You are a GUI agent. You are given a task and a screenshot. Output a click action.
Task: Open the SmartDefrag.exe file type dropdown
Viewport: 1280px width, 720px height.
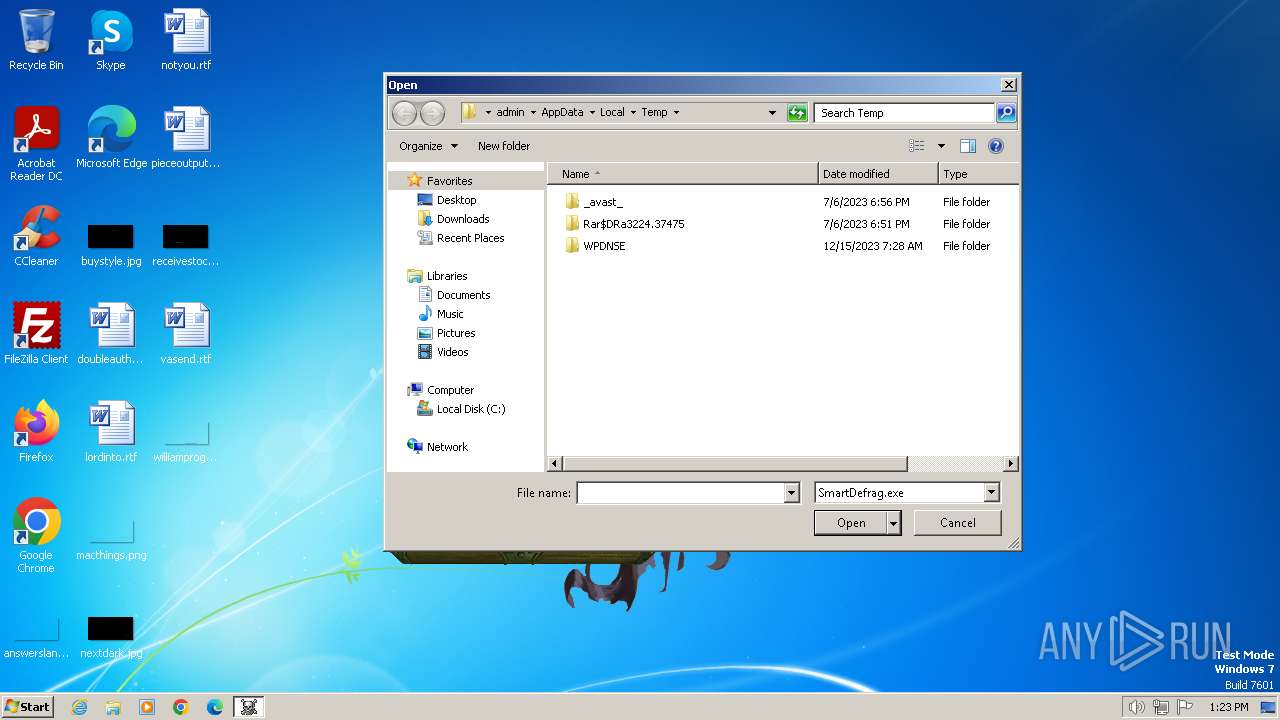click(991, 493)
